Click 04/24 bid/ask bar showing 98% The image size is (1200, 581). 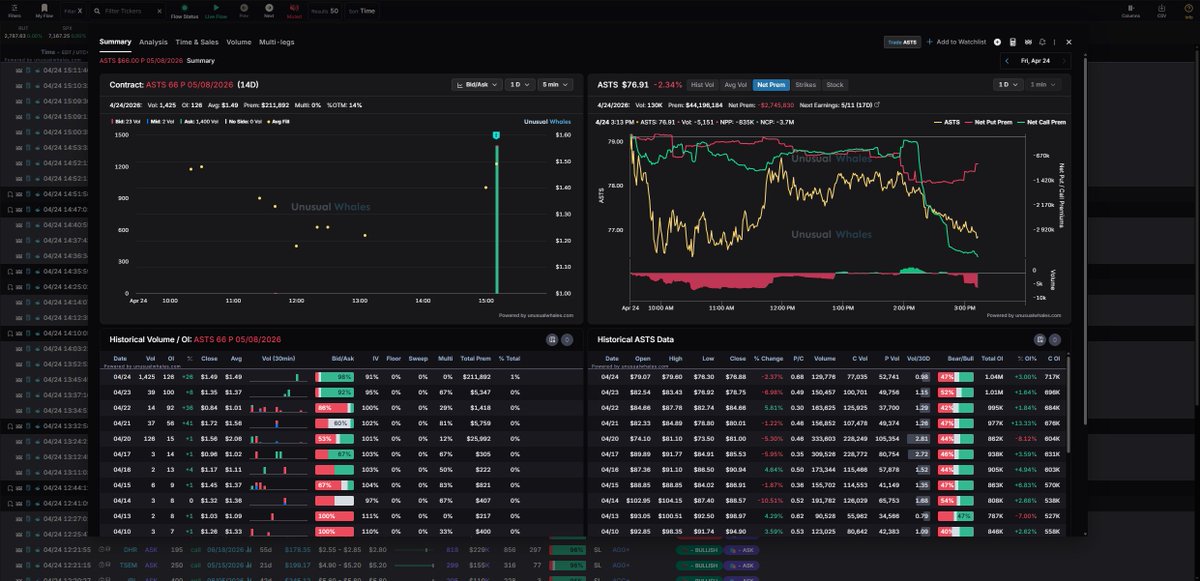point(335,376)
